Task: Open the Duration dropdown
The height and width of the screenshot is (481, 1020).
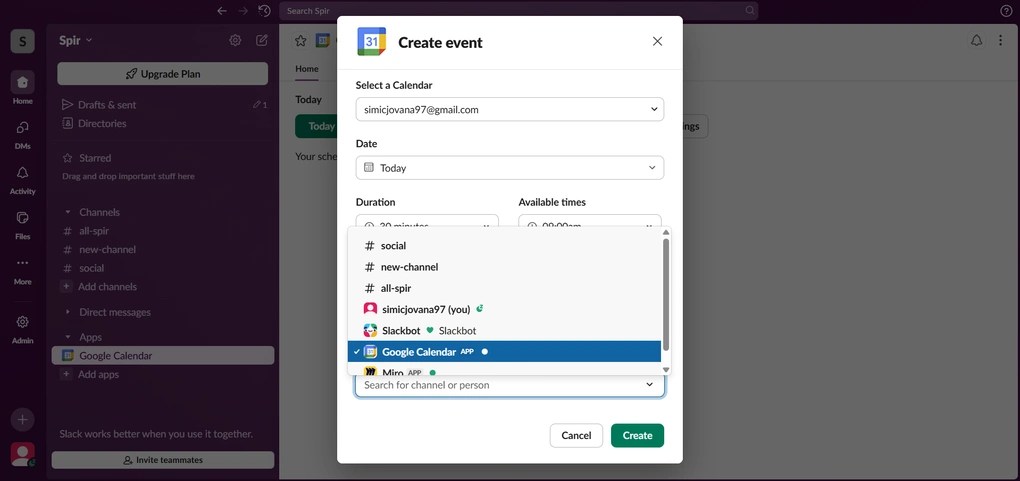Action: point(427,221)
